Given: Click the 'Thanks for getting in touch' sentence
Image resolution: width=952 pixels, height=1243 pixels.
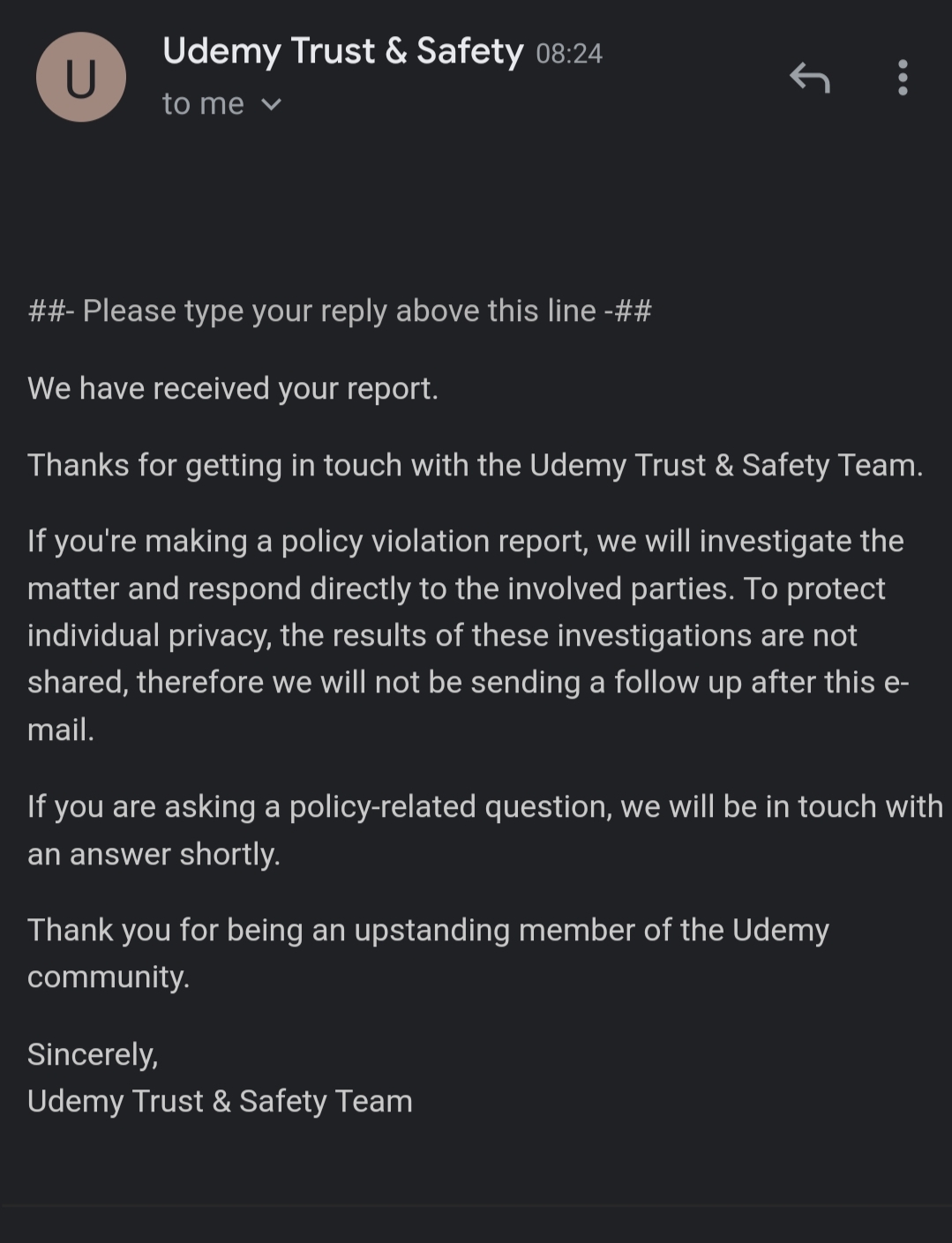Looking at the screenshot, I should point(475,465).
